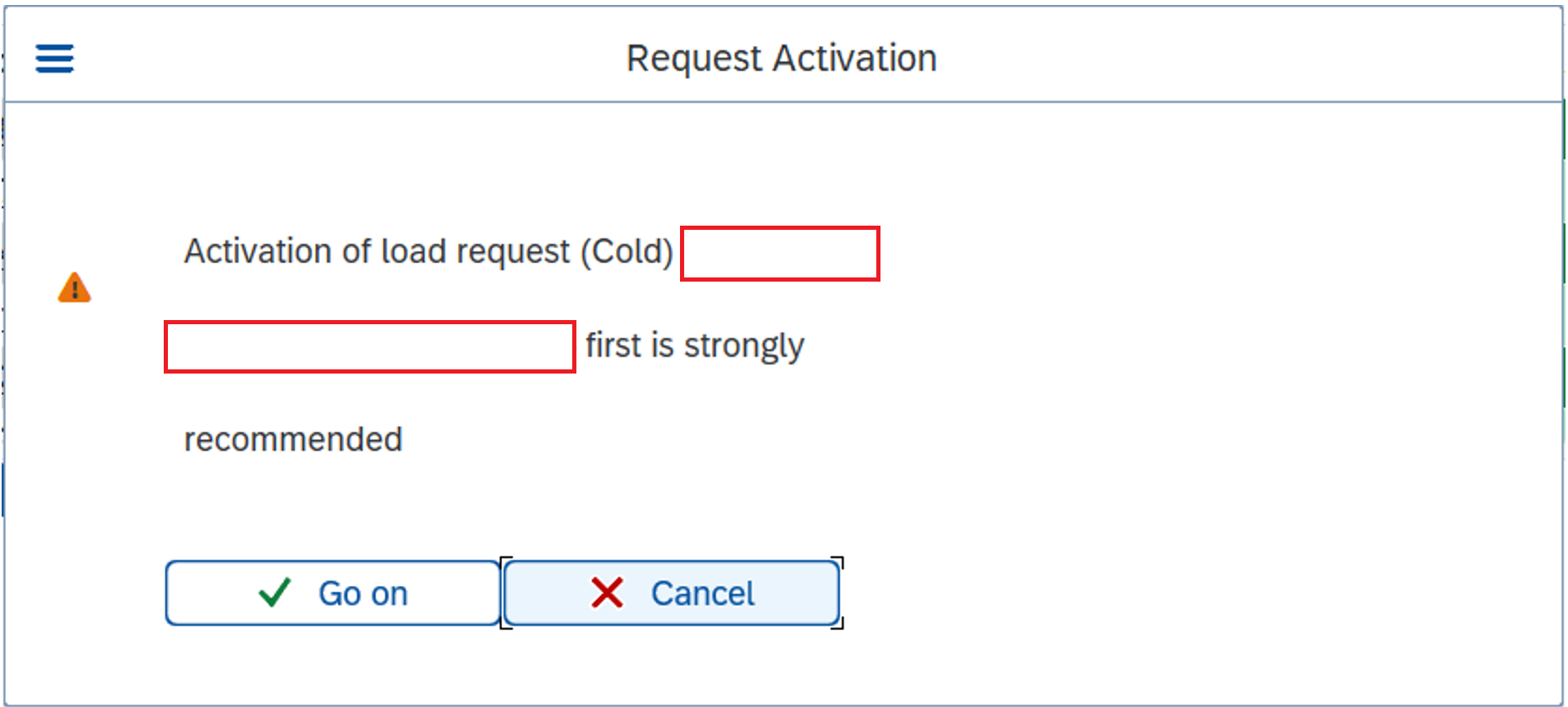Click the Request Activation dialog title
The image size is (1568, 707).
(x=782, y=58)
